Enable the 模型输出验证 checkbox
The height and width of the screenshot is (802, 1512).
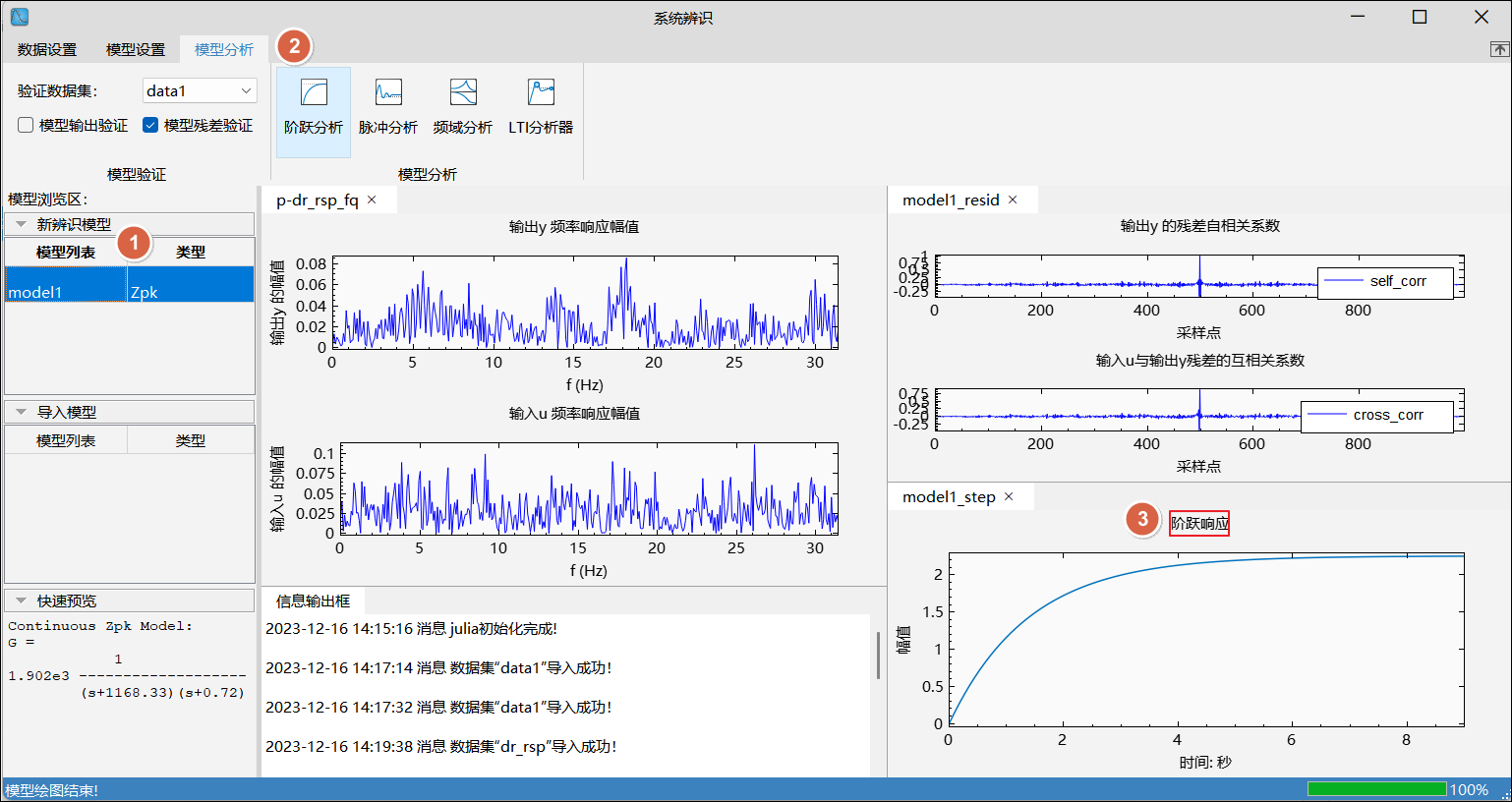27,125
